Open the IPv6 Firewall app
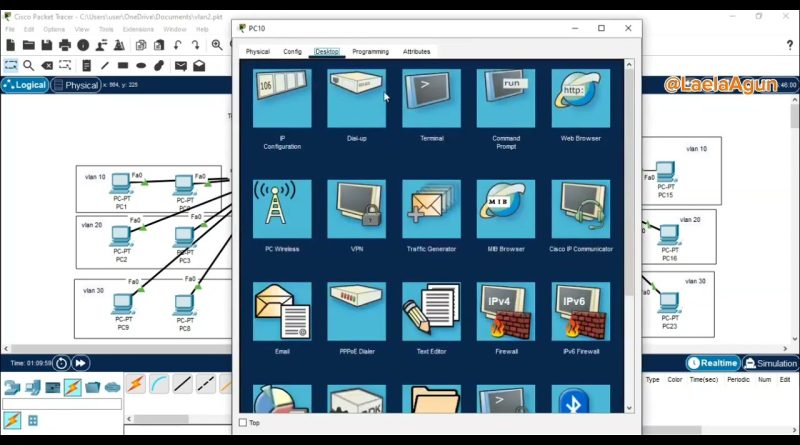This screenshot has width=800, height=445. click(581, 311)
